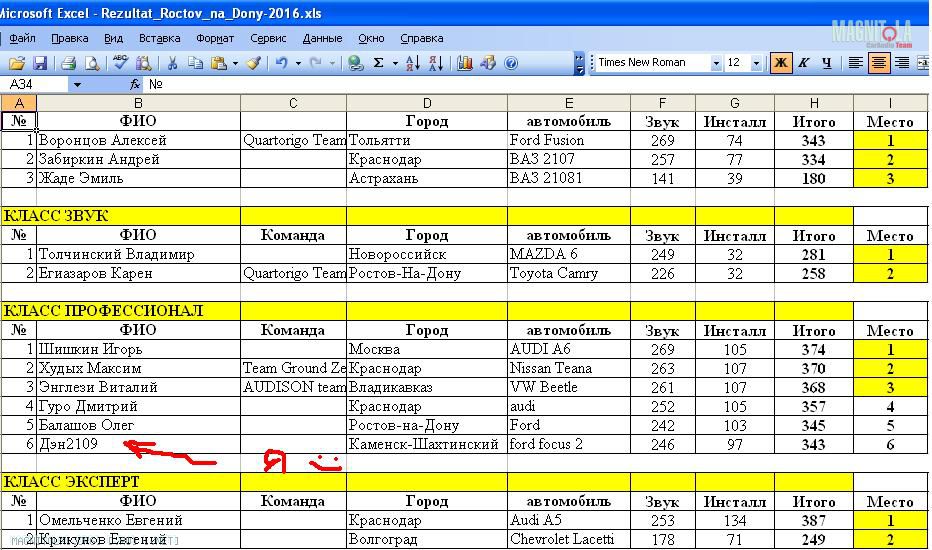Viewport: 932px width, 550px height.
Task: Click the Cut scissors icon
Action: [x=172, y=63]
